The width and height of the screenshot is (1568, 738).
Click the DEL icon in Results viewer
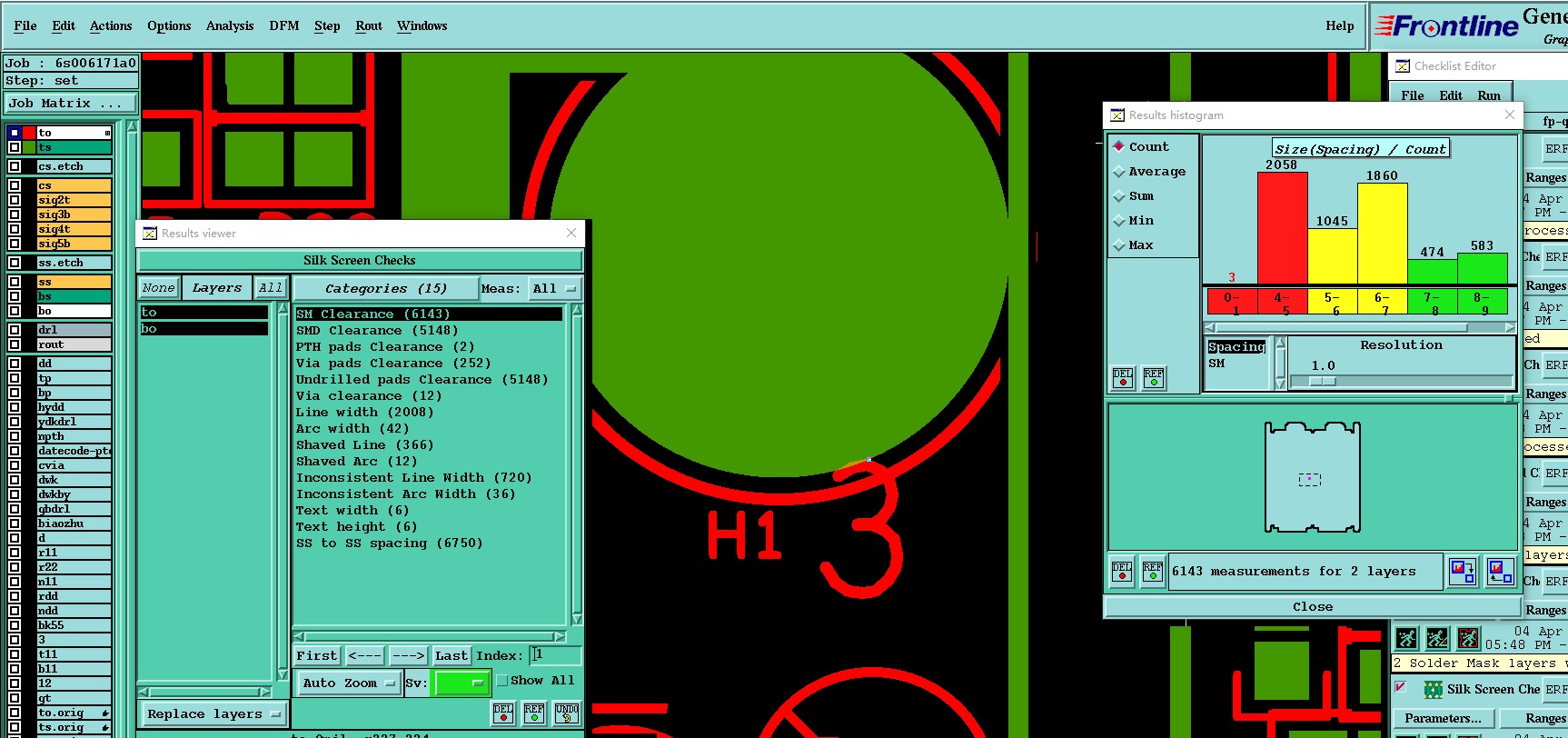[x=503, y=713]
